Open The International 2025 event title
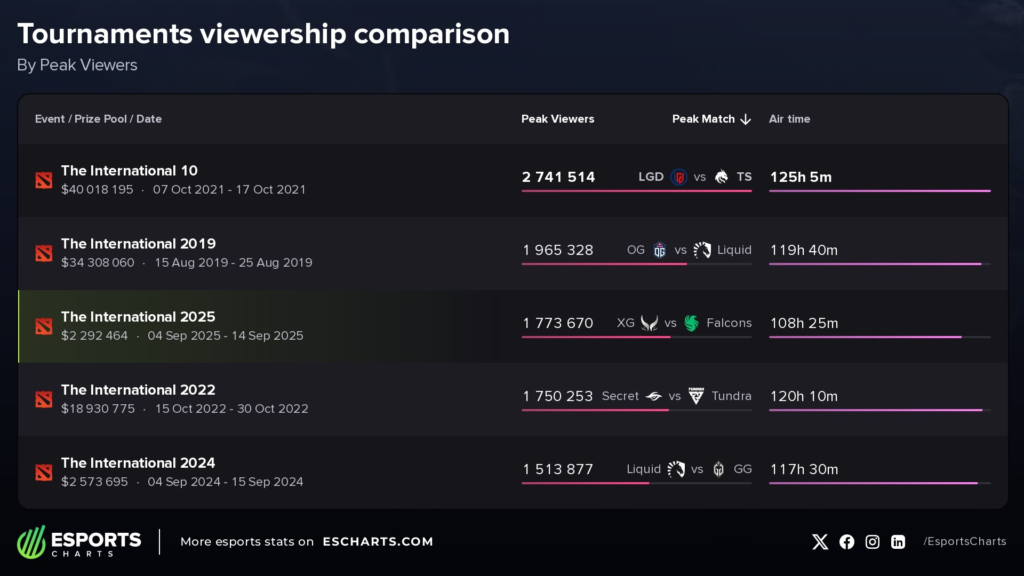The width and height of the screenshot is (1024, 576). pyautogui.click(x=138, y=317)
